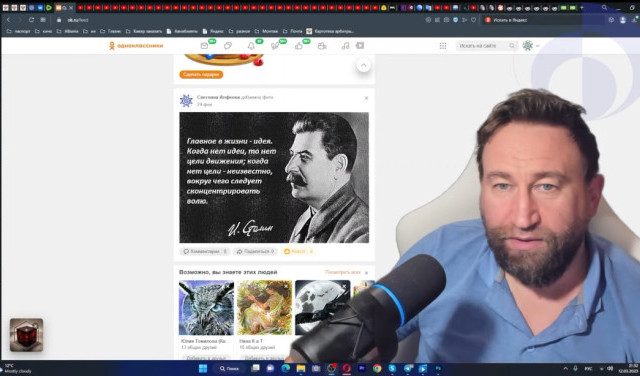This screenshot has height=376, width=640.
Task: Open File Explorer in the Windows taskbar
Action: pos(301,368)
